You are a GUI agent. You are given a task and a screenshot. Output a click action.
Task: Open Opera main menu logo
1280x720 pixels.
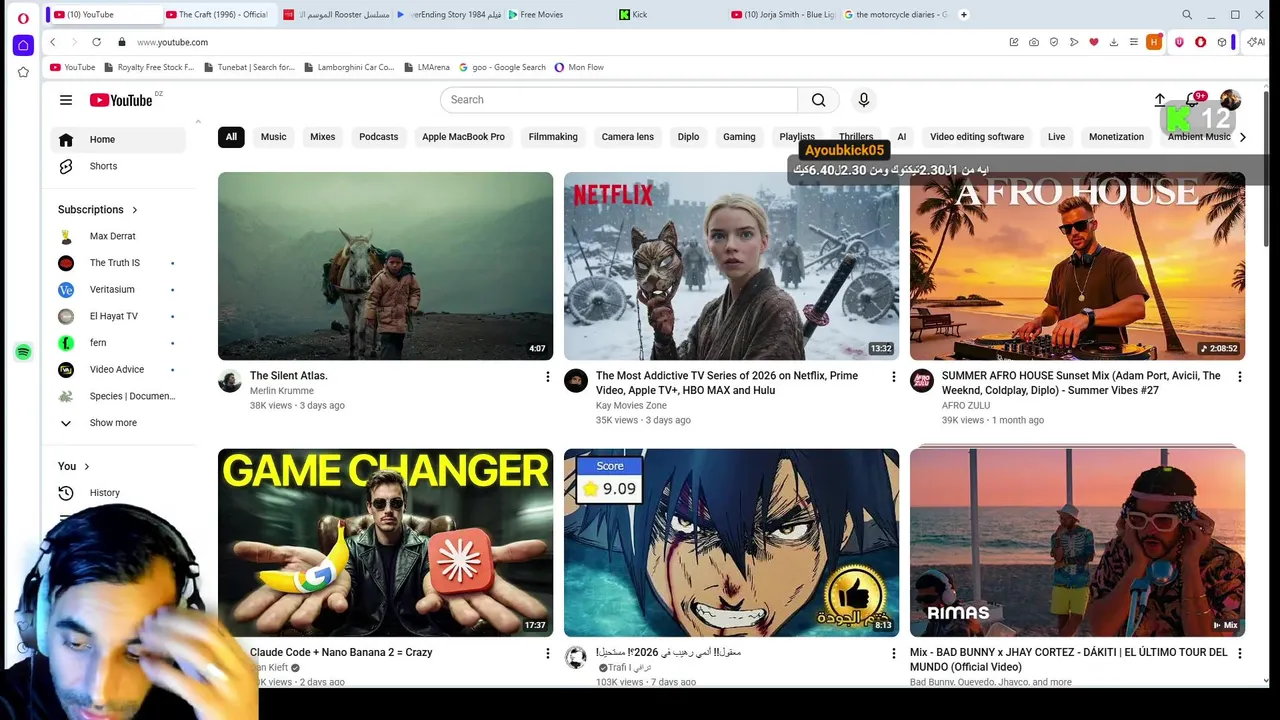click(x=23, y=18)
